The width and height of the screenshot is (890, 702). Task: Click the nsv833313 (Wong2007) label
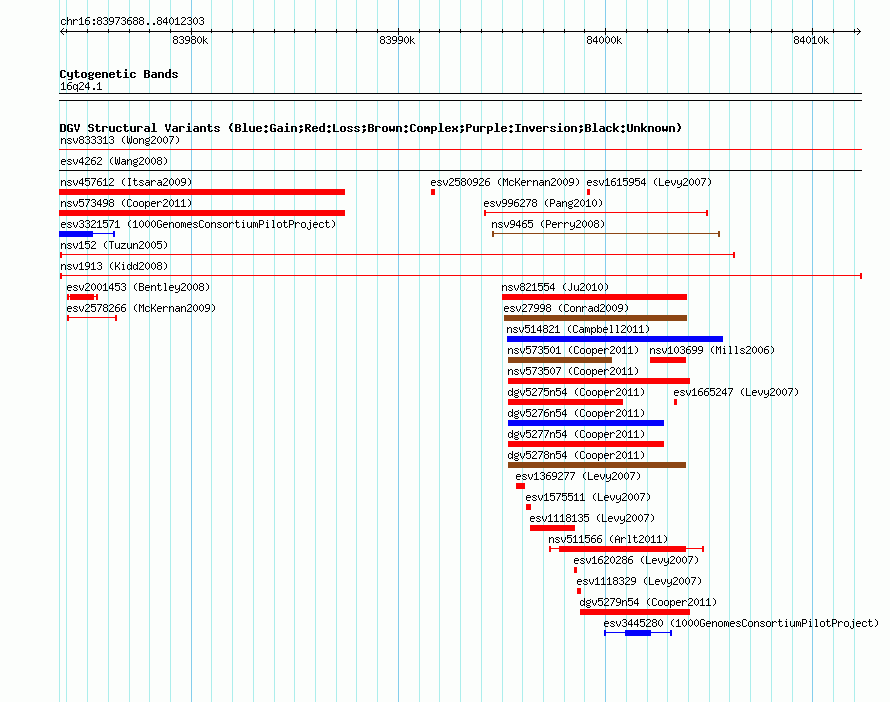point(120,140)
